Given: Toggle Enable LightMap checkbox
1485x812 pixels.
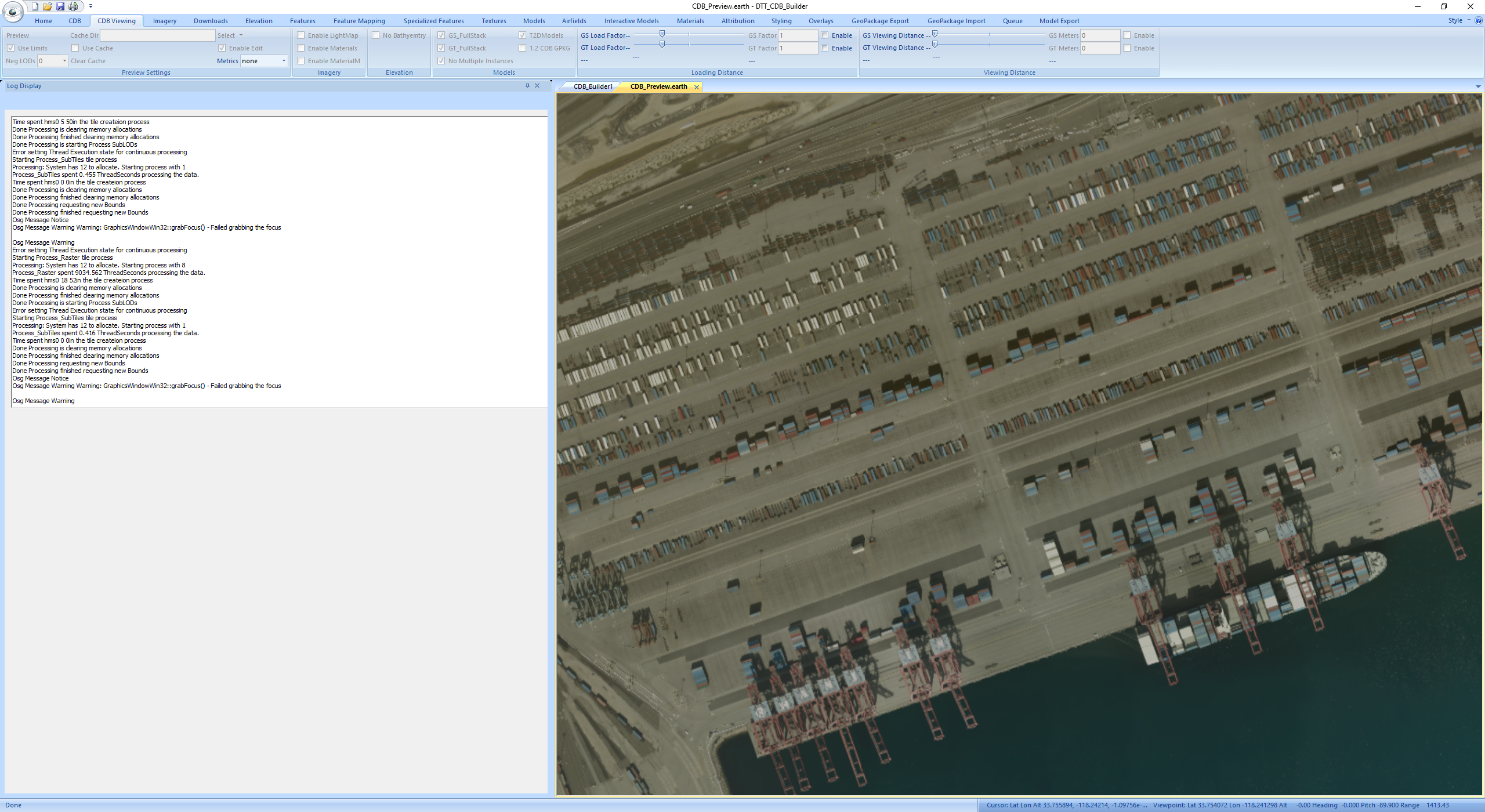Looking at the screenshot, I should (x=301, y=35).
